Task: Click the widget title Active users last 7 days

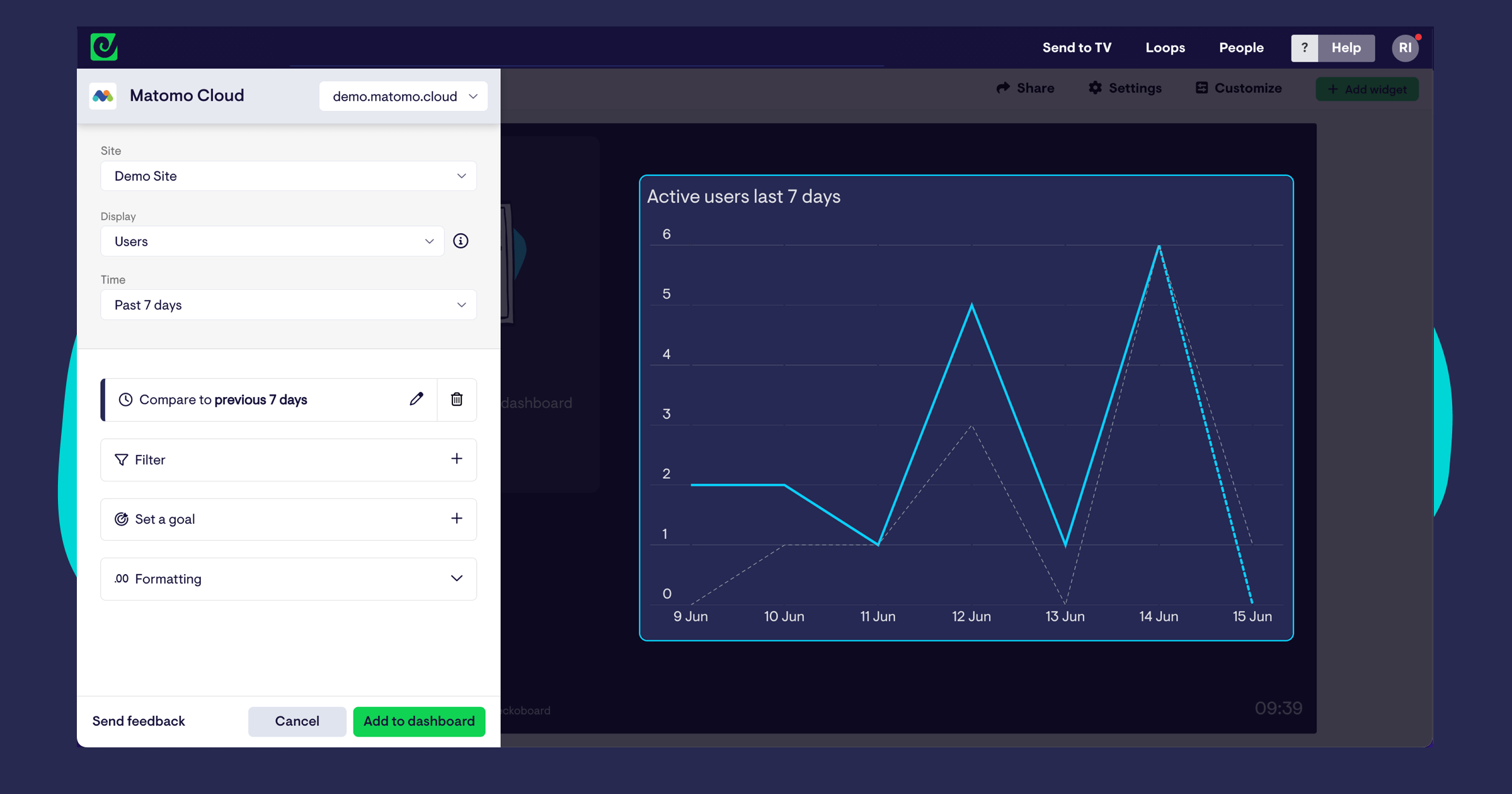Action: (x=743, y=197)
